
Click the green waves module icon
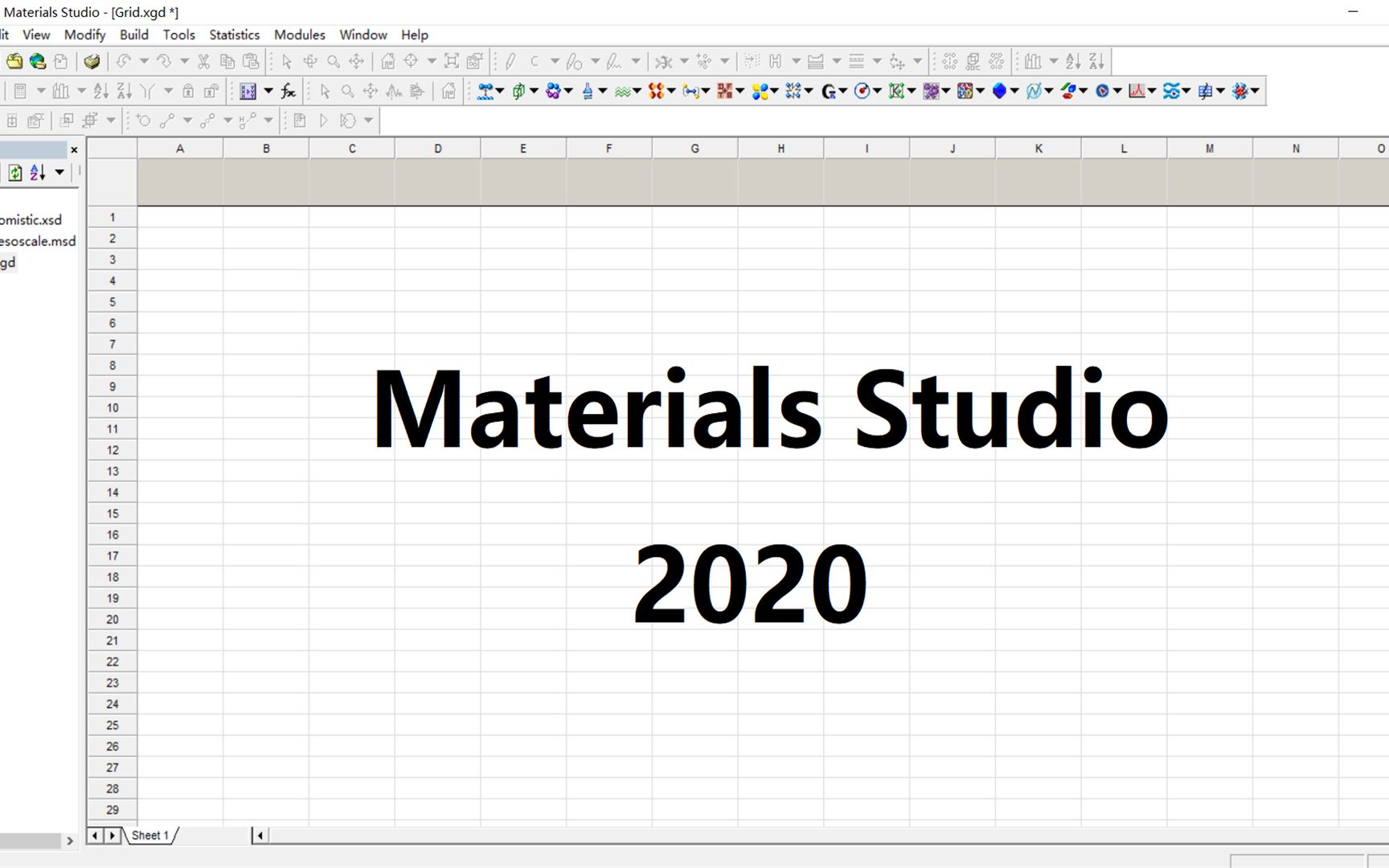point(622,91)
